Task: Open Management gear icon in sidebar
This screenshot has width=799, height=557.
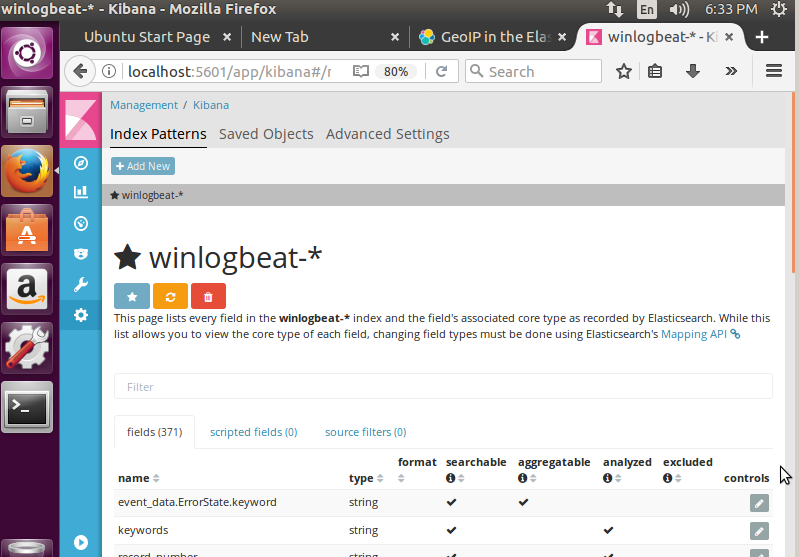Action: 81,315
